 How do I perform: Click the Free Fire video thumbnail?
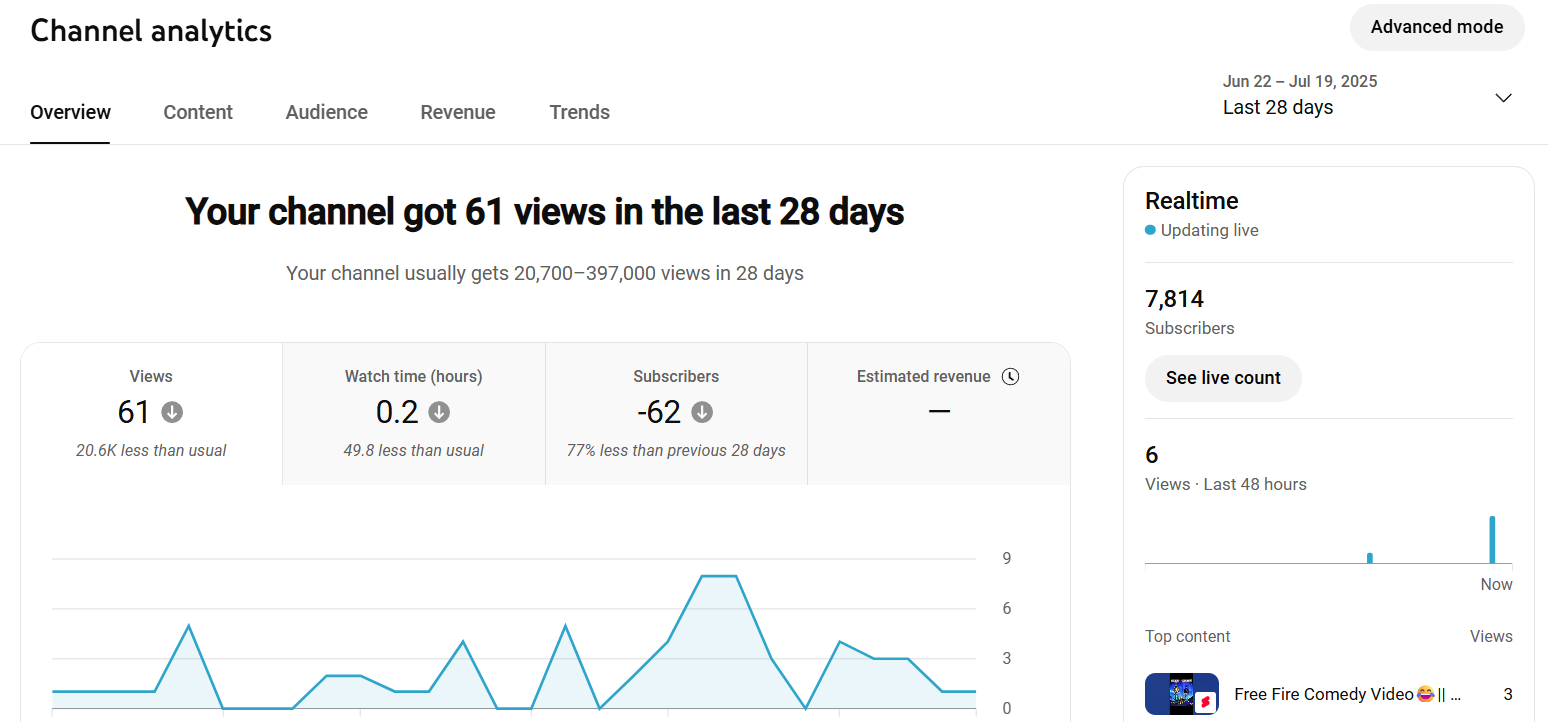pyautogui.click(x=1182, y=694)
